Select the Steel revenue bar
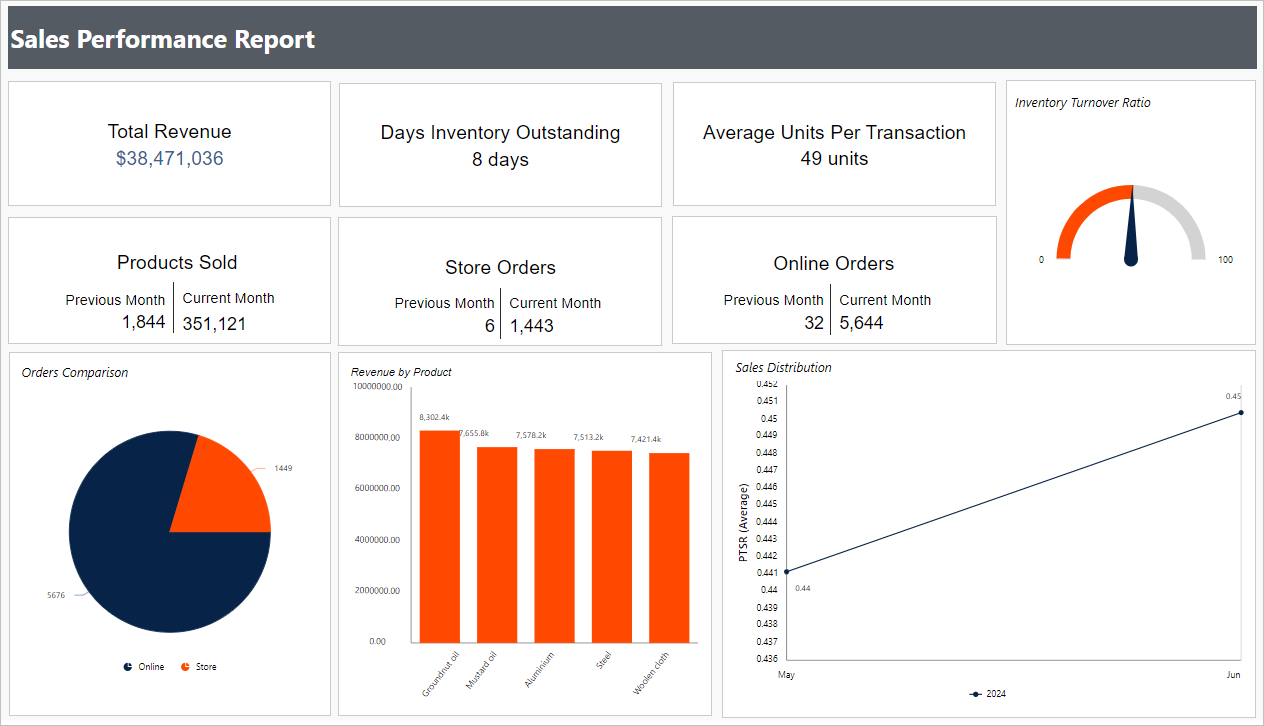This screenshot has height=726, width=1264. pos(612,546)
